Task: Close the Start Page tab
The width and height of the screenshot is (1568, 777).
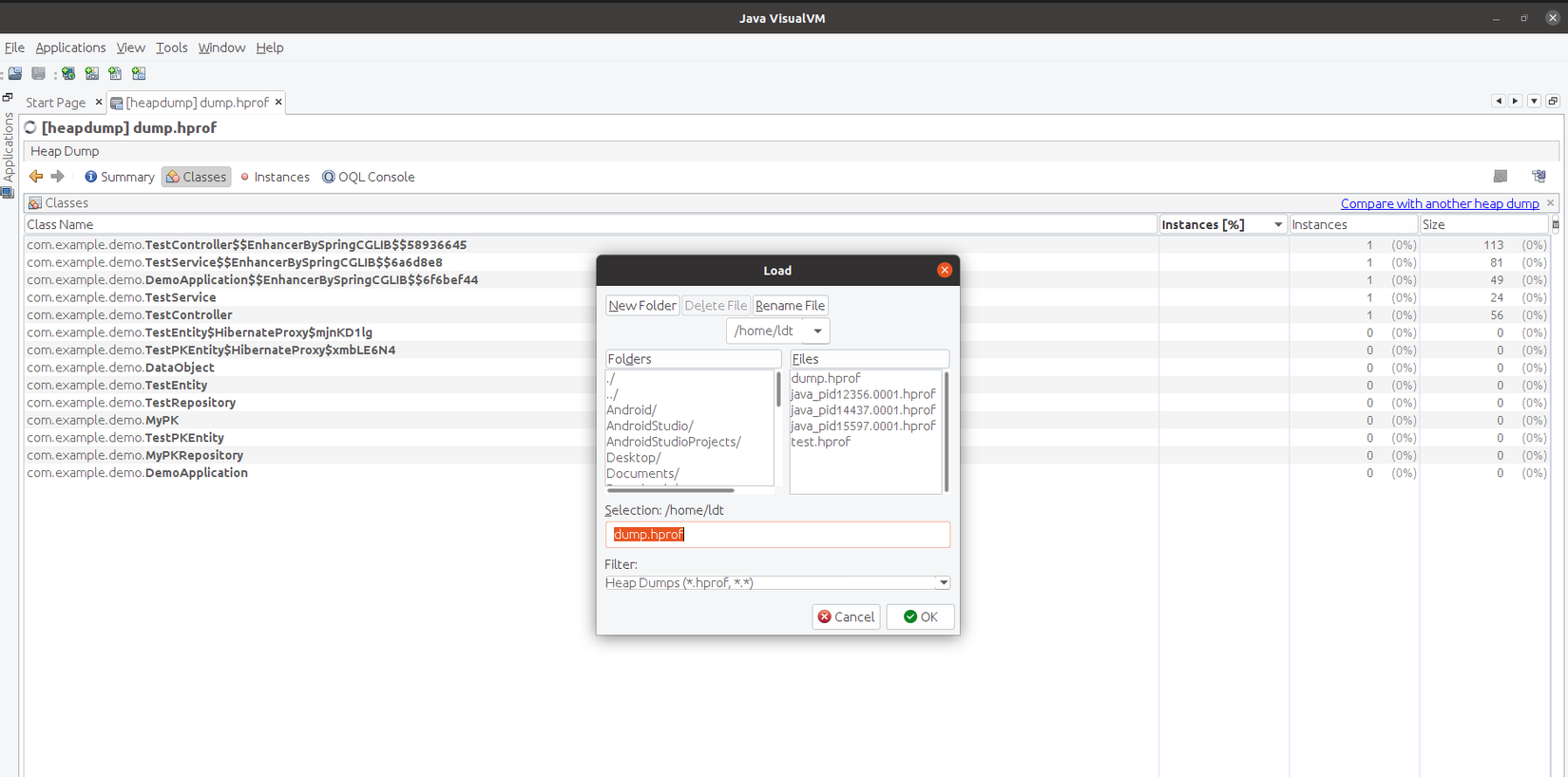Action: pyautogui.click(x=98, y=102)
